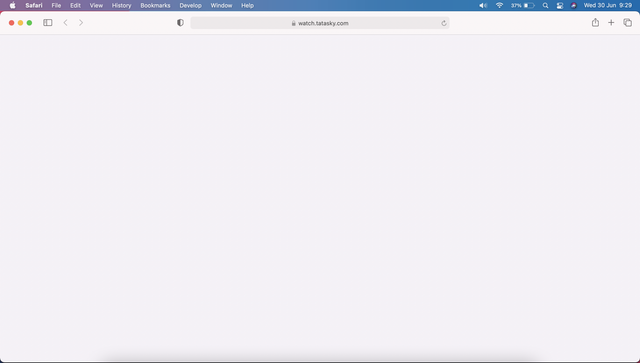
Task: Open the privacy report shield icon
Action: click(x=180, y=23)
